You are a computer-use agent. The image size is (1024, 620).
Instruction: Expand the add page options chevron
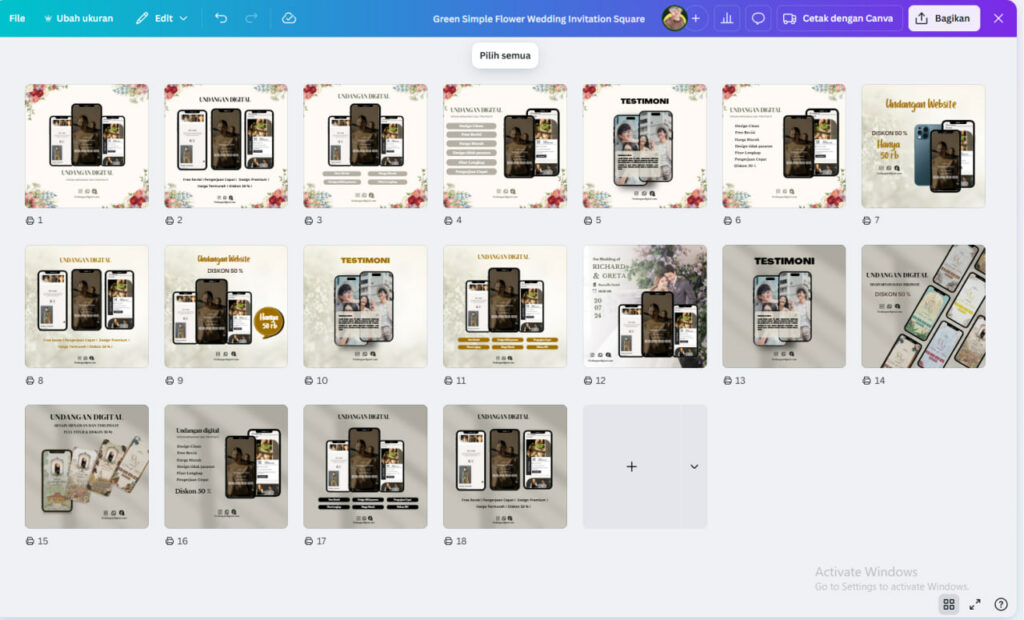pyautogui.click(x=694, y=467)
